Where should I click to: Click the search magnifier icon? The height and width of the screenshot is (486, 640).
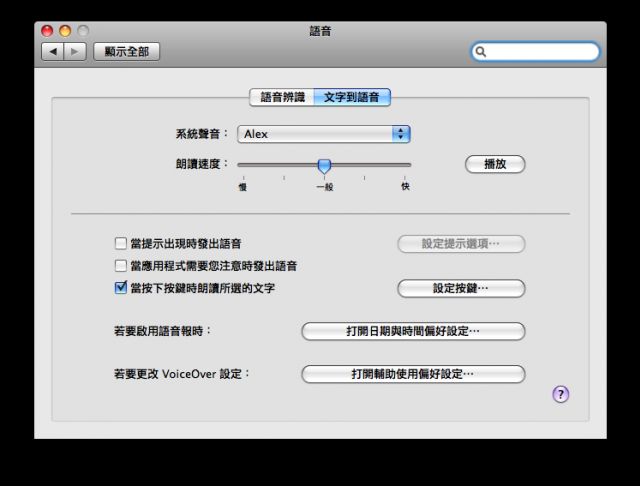pos(481,52)
